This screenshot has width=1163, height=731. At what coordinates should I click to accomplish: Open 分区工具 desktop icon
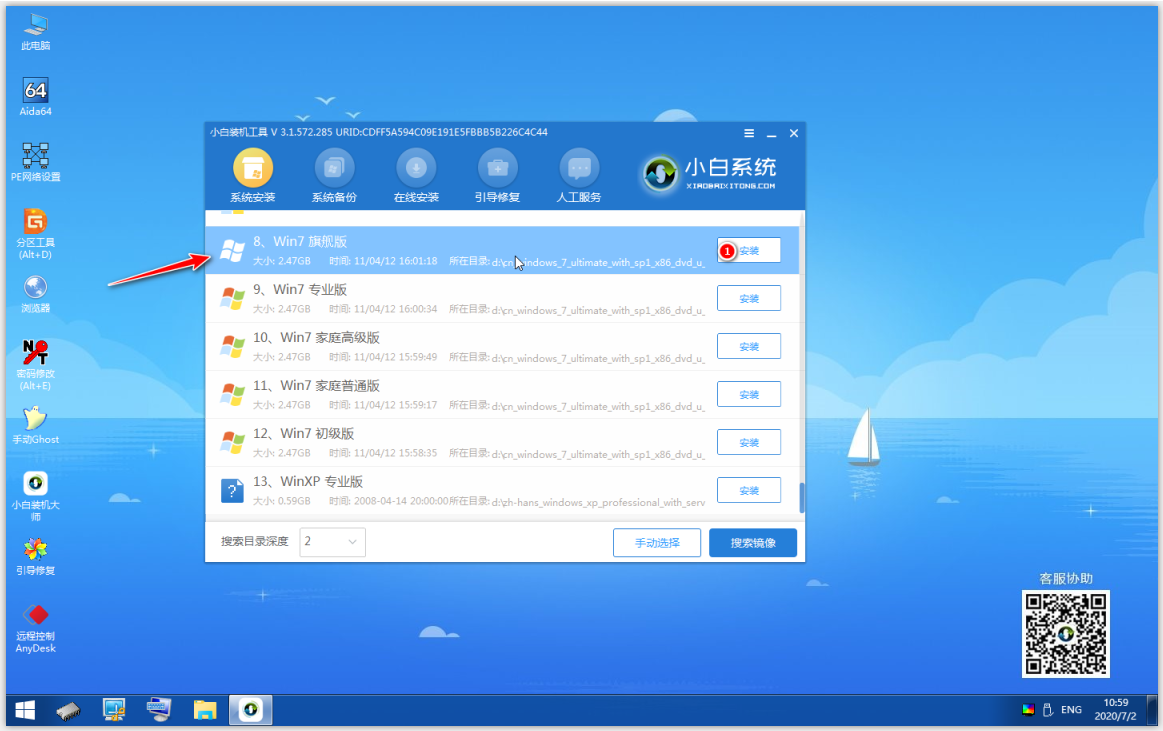36,234
